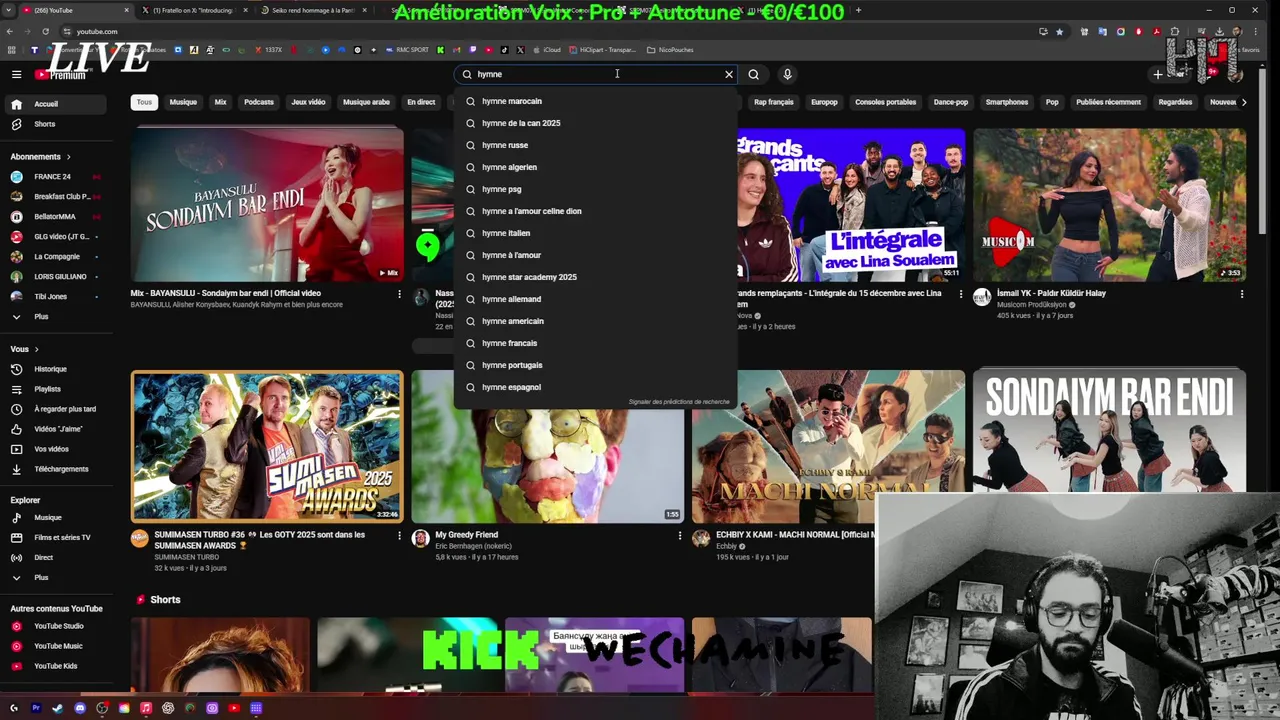Open 'Signaler des prédictions de recherche' link
1280x720 pixels.
click(679, 402)
